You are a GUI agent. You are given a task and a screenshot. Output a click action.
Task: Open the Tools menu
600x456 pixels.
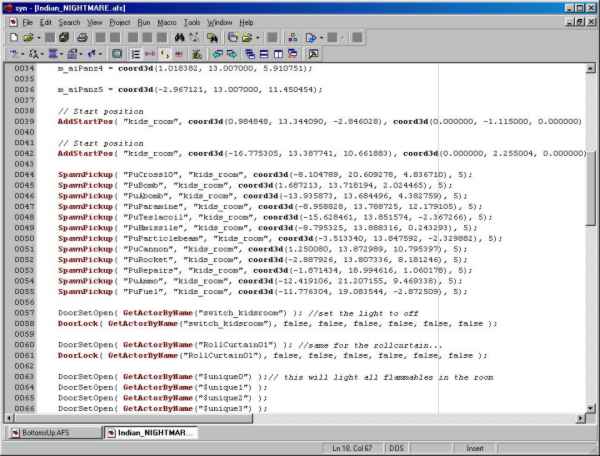pos(192,22)
